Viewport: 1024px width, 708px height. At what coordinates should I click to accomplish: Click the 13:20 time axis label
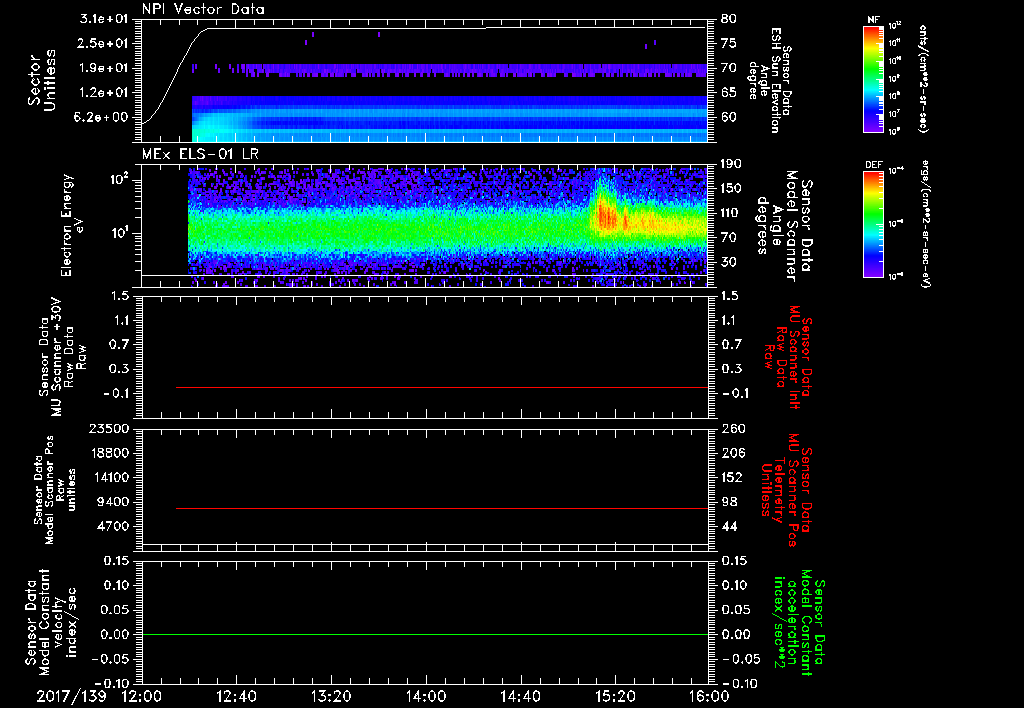pyautogui.click(x=331, y=696)
